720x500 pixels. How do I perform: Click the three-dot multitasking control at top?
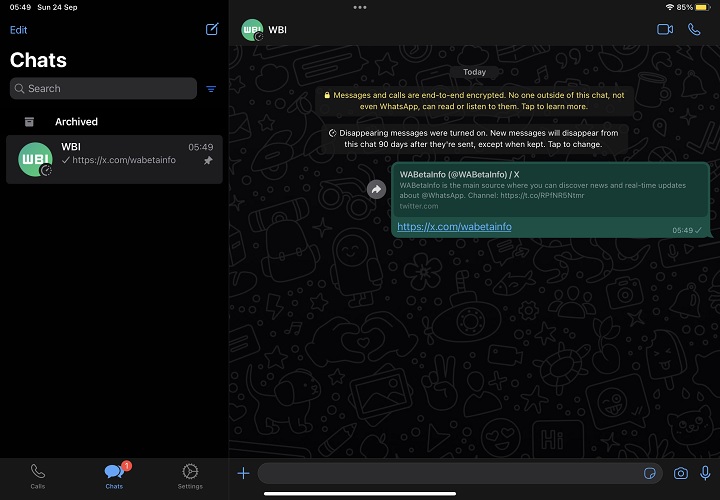pyautogui.click(x=360, y=7)
